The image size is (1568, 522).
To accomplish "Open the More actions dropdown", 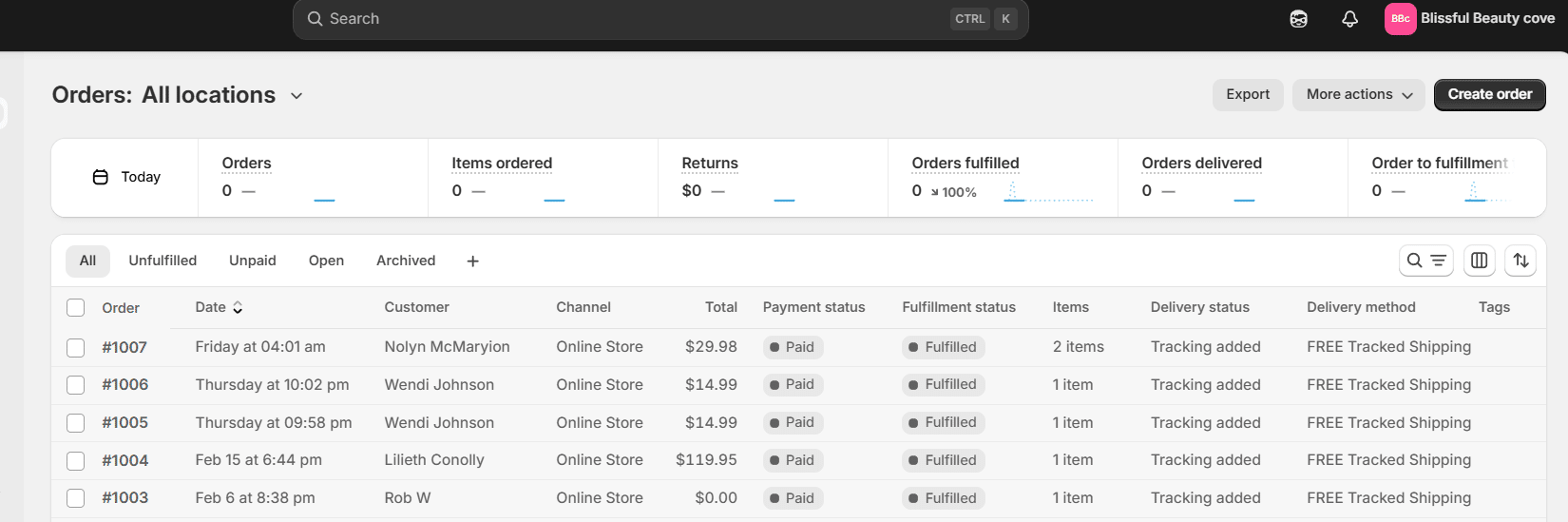I will click(x=1358, y=95).
